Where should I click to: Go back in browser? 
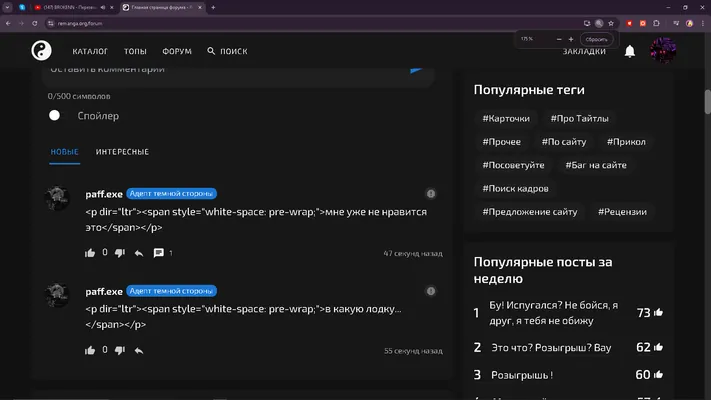tap(8, 23)
